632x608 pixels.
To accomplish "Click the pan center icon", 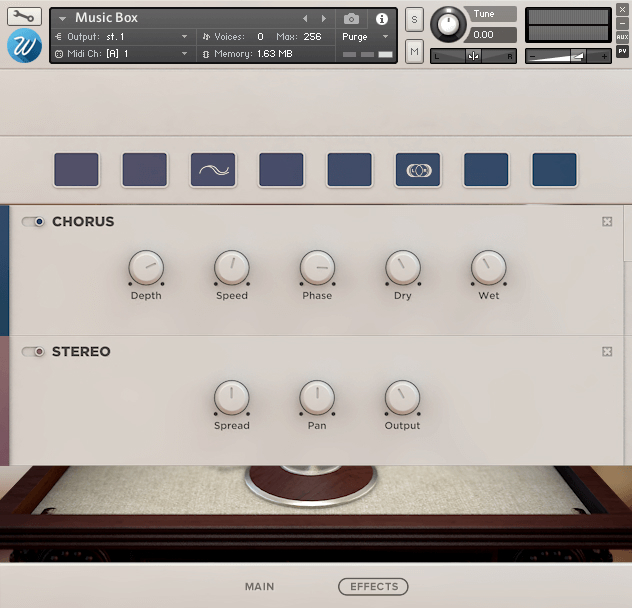I will point(473,56).
